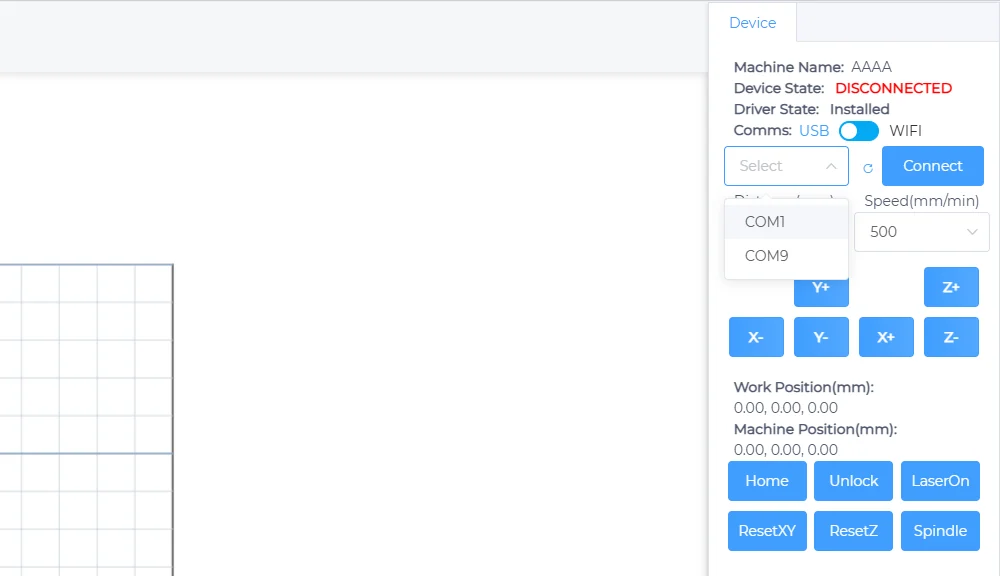
Task: Click the Work Position coordinates value
Action: pos(786,408)
